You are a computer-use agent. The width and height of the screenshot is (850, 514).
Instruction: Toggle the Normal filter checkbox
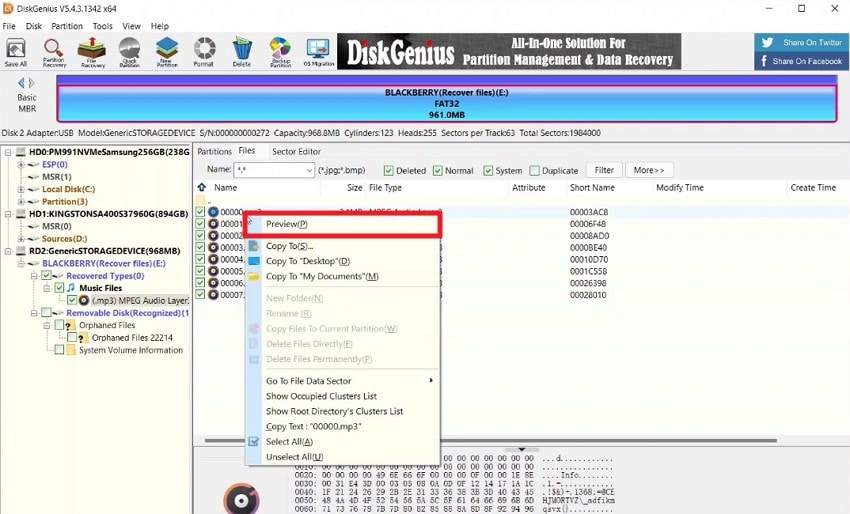[x=437, y=171]
